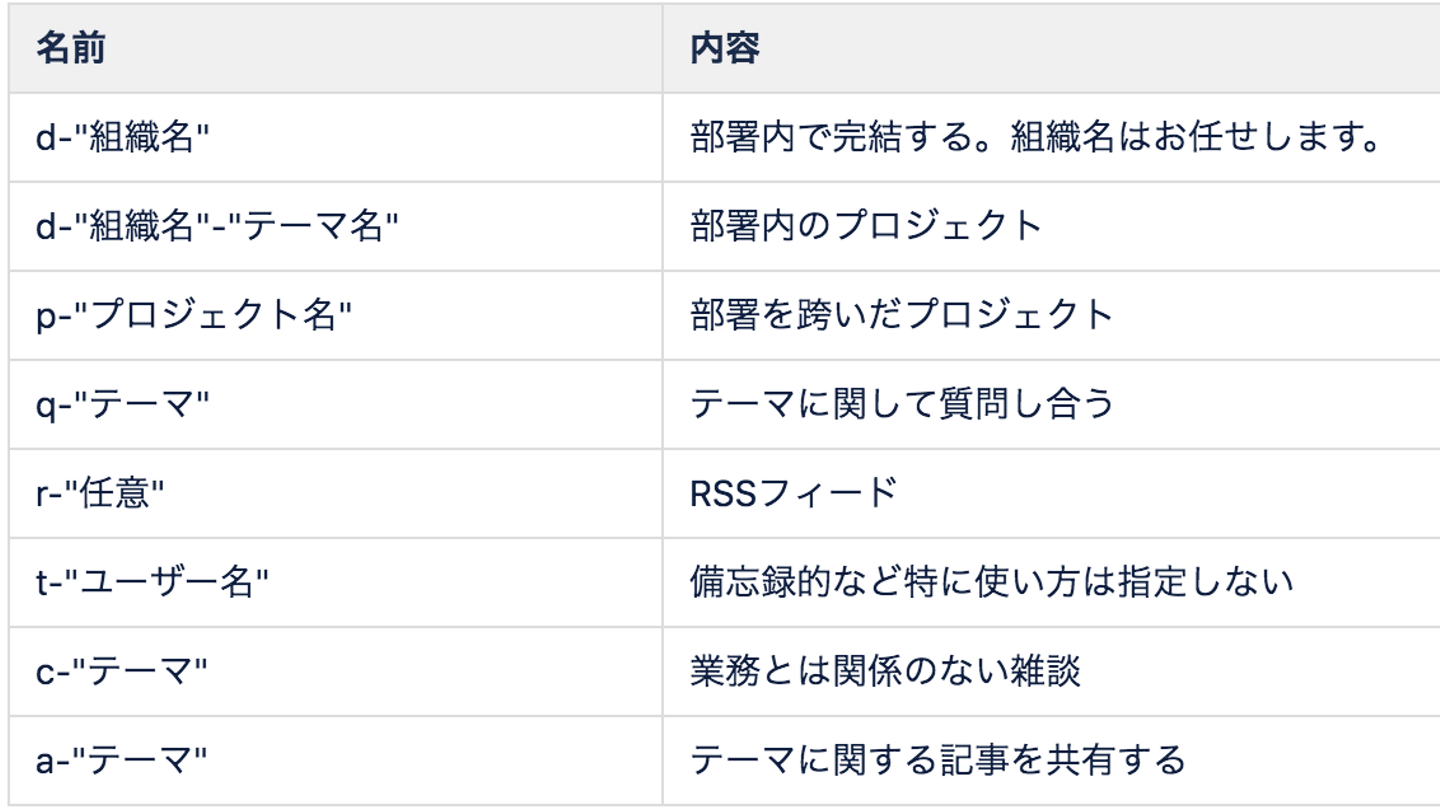Click the 名前 column header
The width and height of the screenshot is (1440, 809).
[70, 49]
